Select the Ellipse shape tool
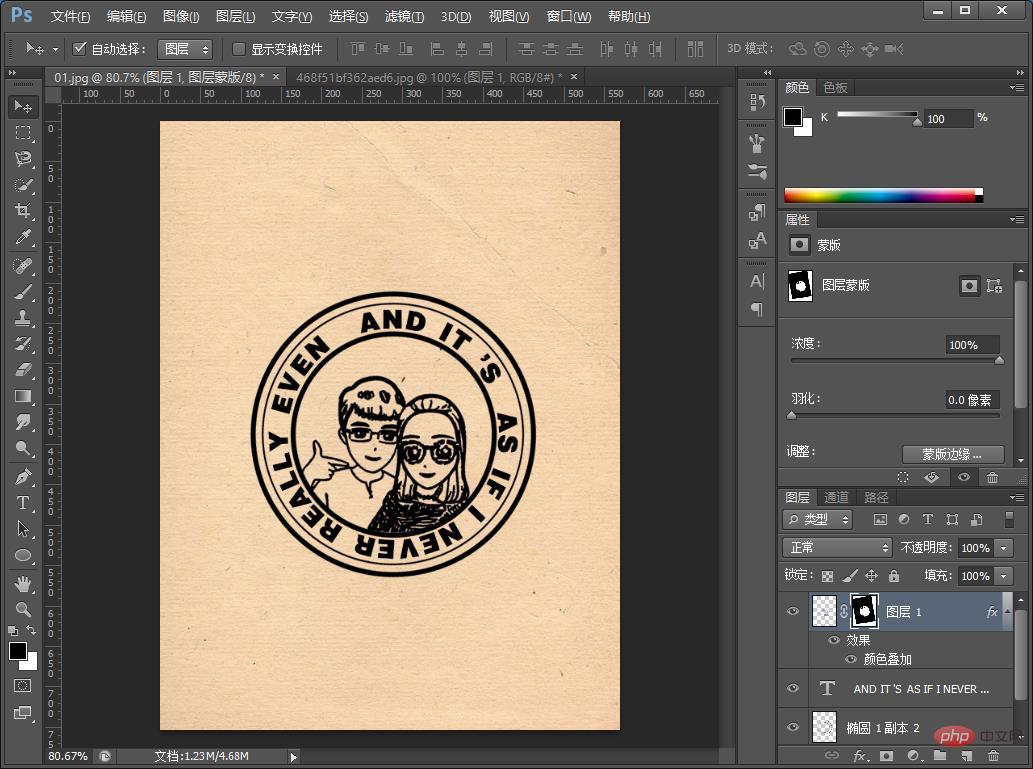 (23, 555)
